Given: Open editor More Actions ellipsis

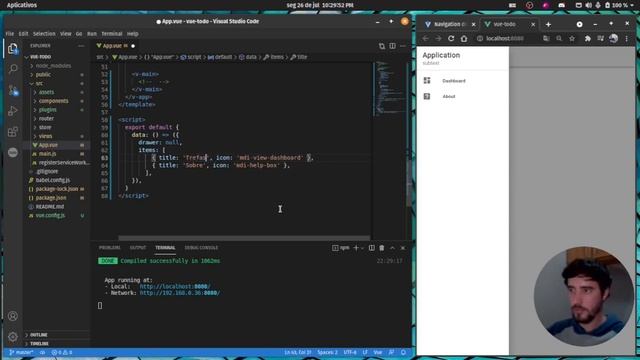Looking at the screenshot, I should pos(403,46).
